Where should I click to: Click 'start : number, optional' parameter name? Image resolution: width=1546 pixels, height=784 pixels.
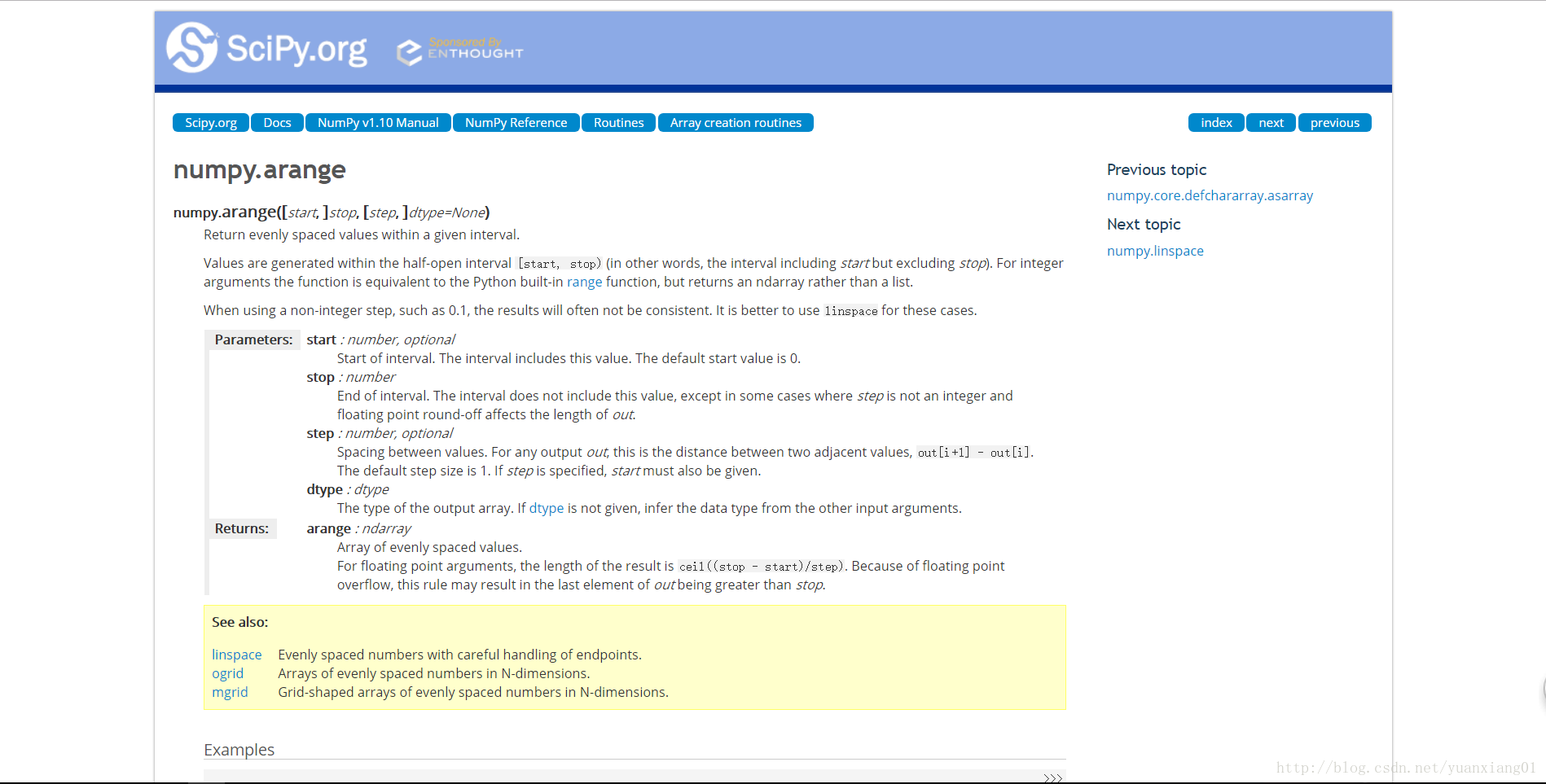[x=380, y=339]
